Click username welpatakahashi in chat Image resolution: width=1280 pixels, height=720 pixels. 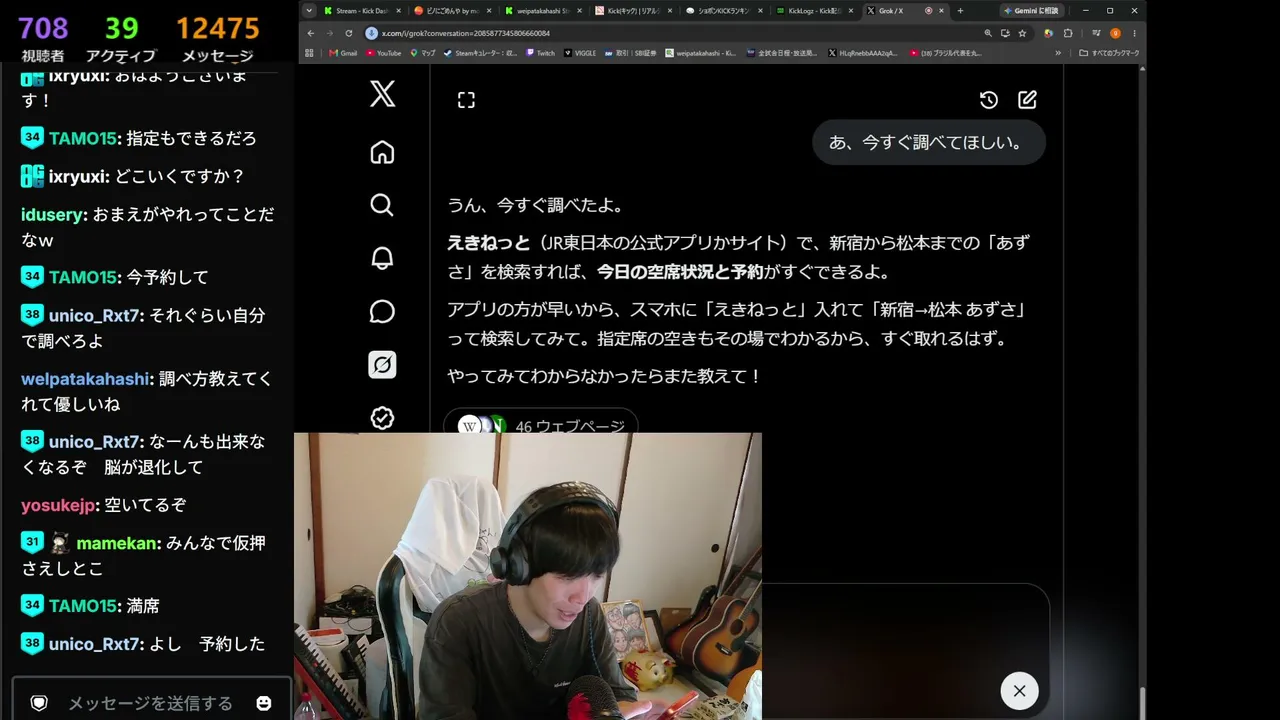click(87, 379)
